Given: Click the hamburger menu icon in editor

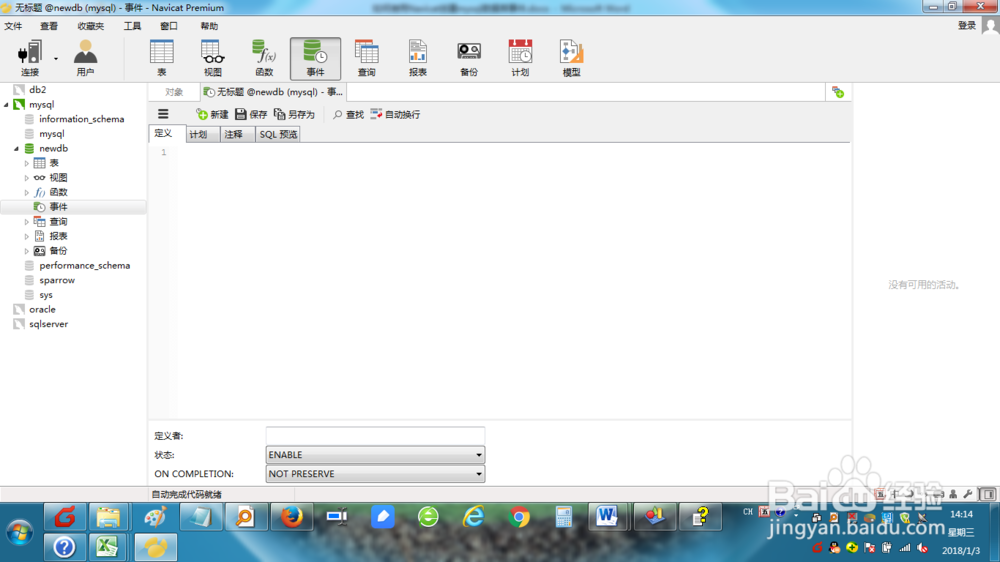Looking at the screenshot, I should tap(163, 114).
